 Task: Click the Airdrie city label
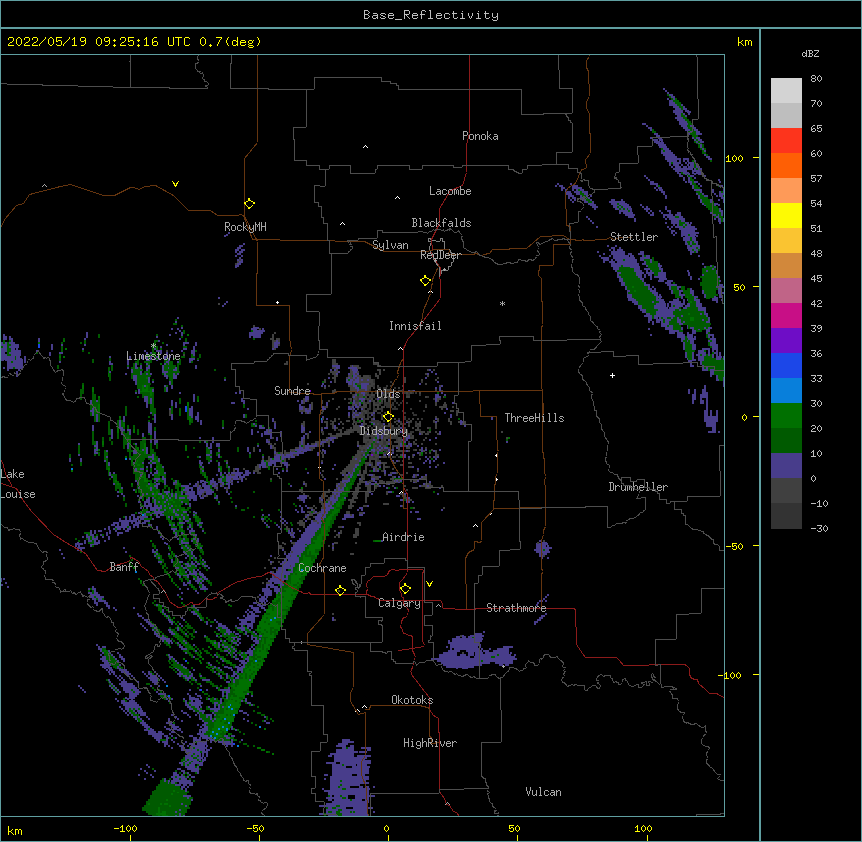403,537
